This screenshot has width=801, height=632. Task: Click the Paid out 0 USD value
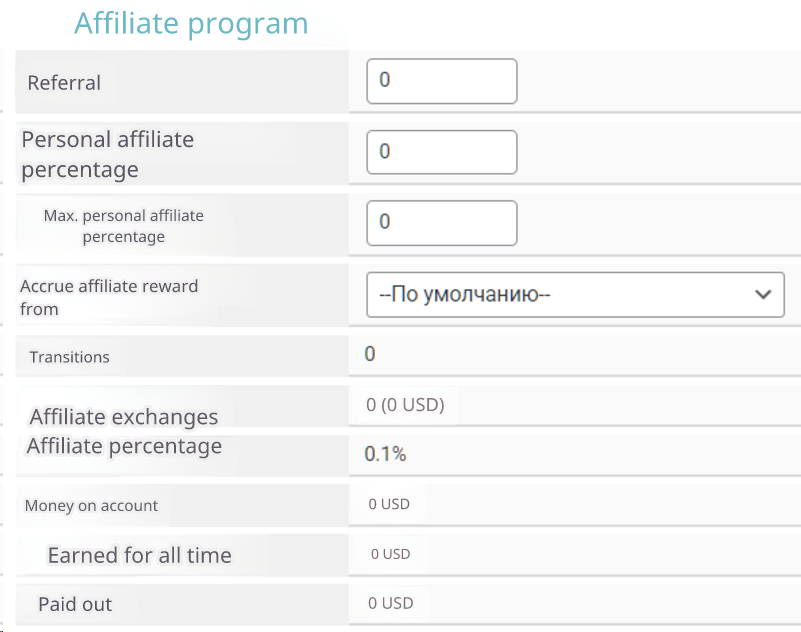[390, 603]
